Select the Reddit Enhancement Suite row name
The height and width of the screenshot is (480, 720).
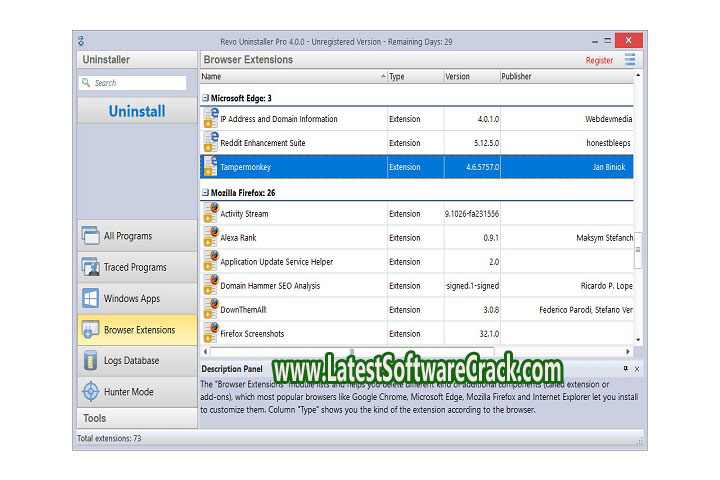tap(263, 143)
